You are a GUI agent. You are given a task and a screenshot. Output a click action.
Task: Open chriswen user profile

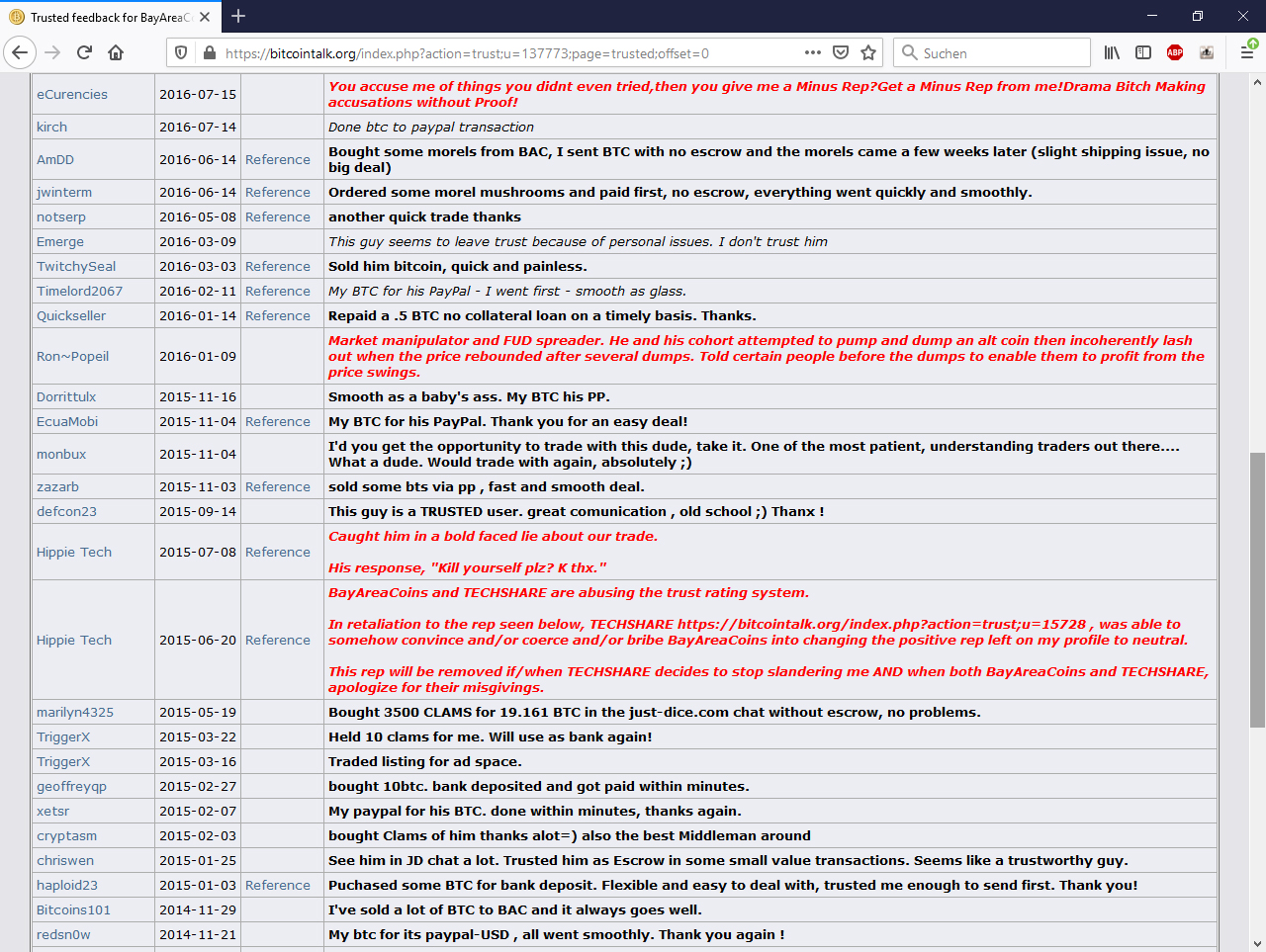(x=65, y=860)
